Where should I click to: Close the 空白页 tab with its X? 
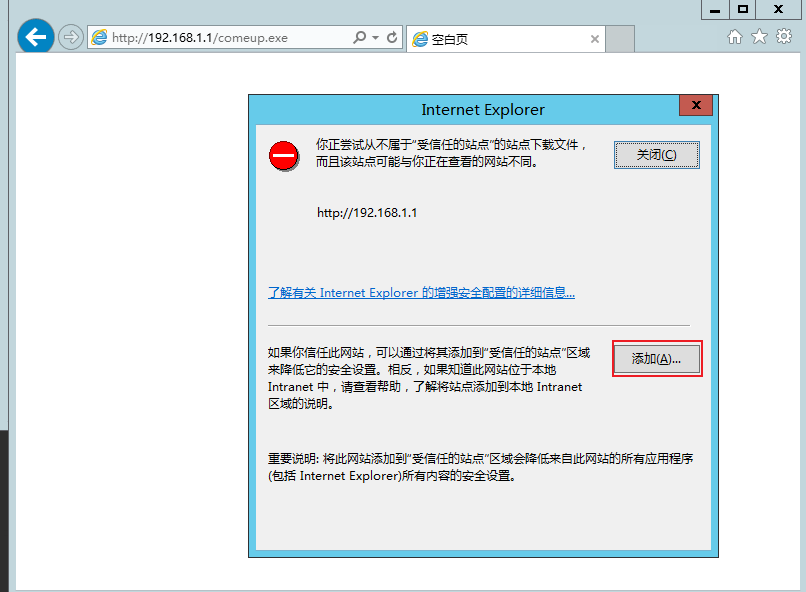pyautogui.click(x=595, y=39)
